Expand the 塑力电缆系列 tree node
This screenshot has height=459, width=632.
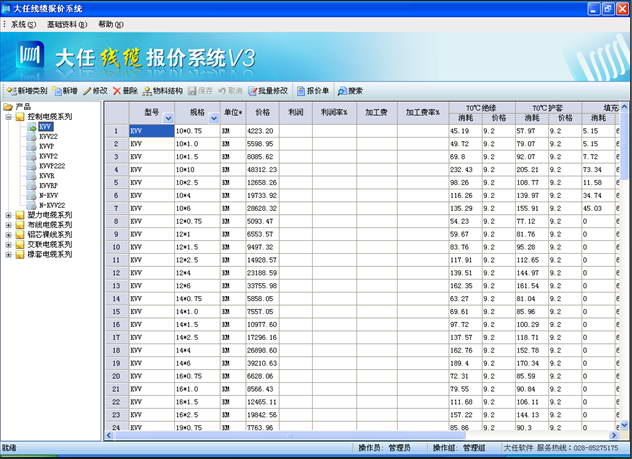click(8, 215)
